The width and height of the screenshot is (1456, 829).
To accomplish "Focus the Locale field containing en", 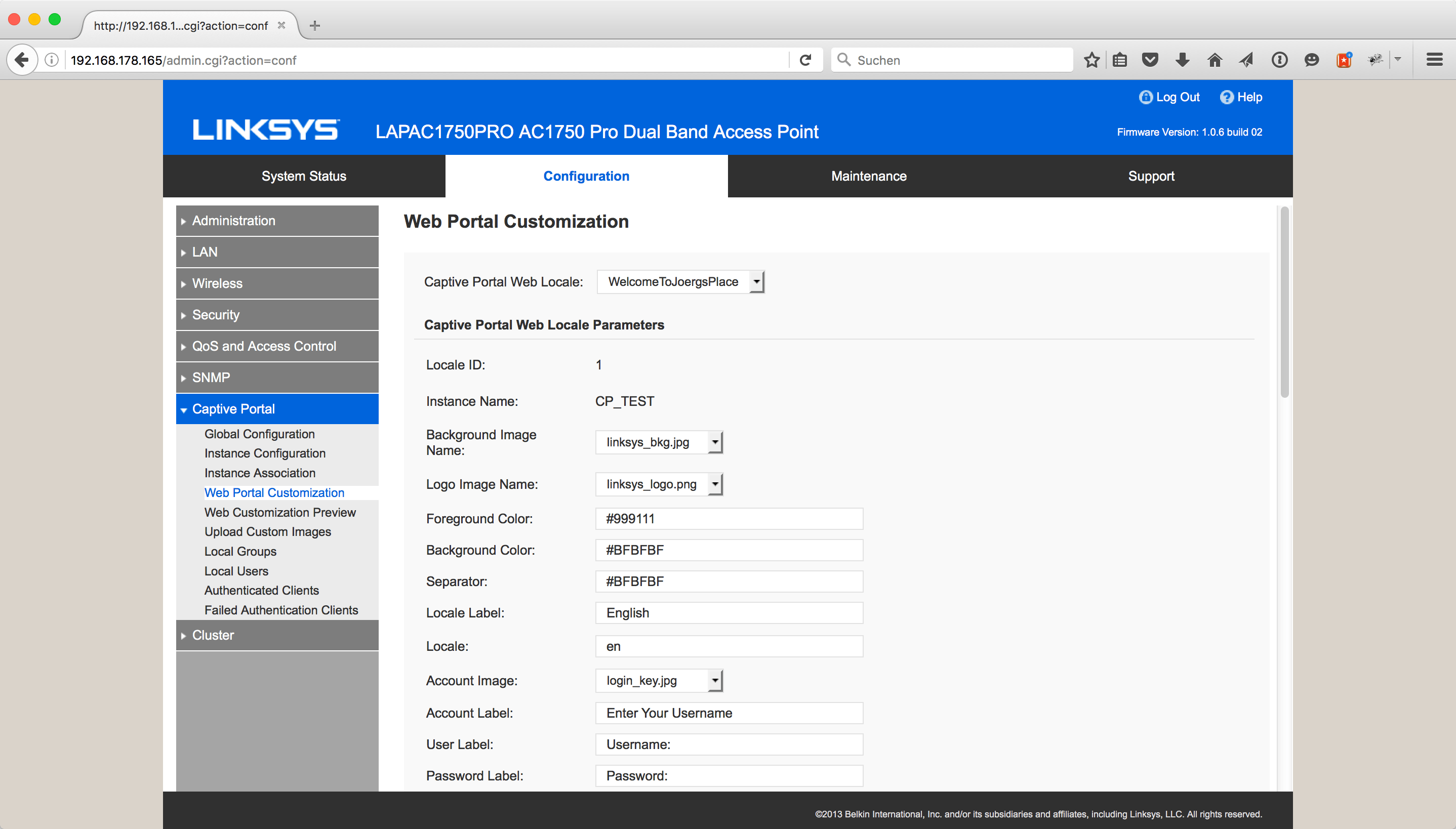I will coord(730,647).
